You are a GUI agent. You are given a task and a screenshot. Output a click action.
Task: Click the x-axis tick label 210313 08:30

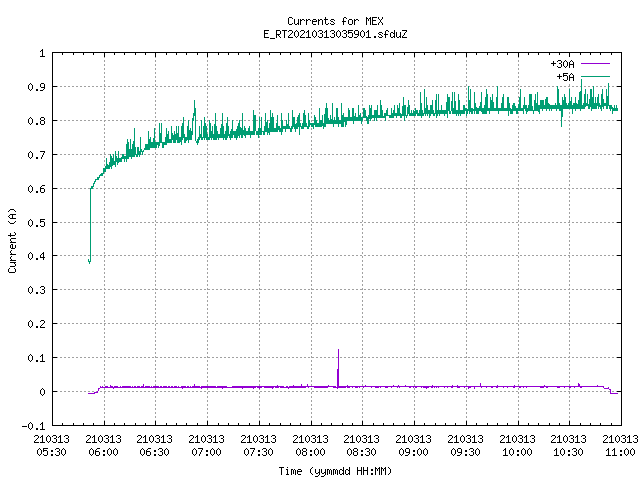tap(362, 446)
